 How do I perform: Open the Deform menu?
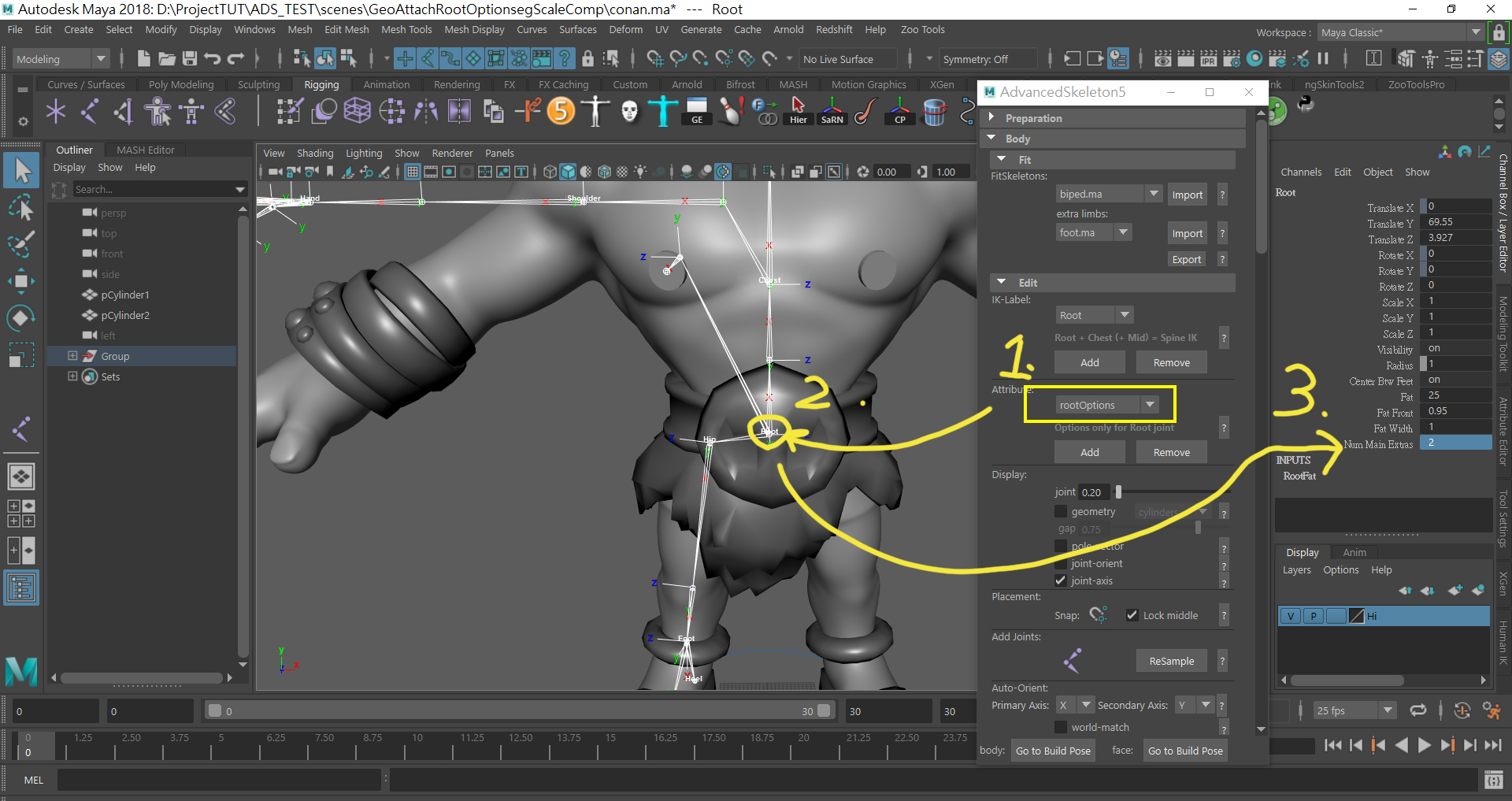(625, 29)
